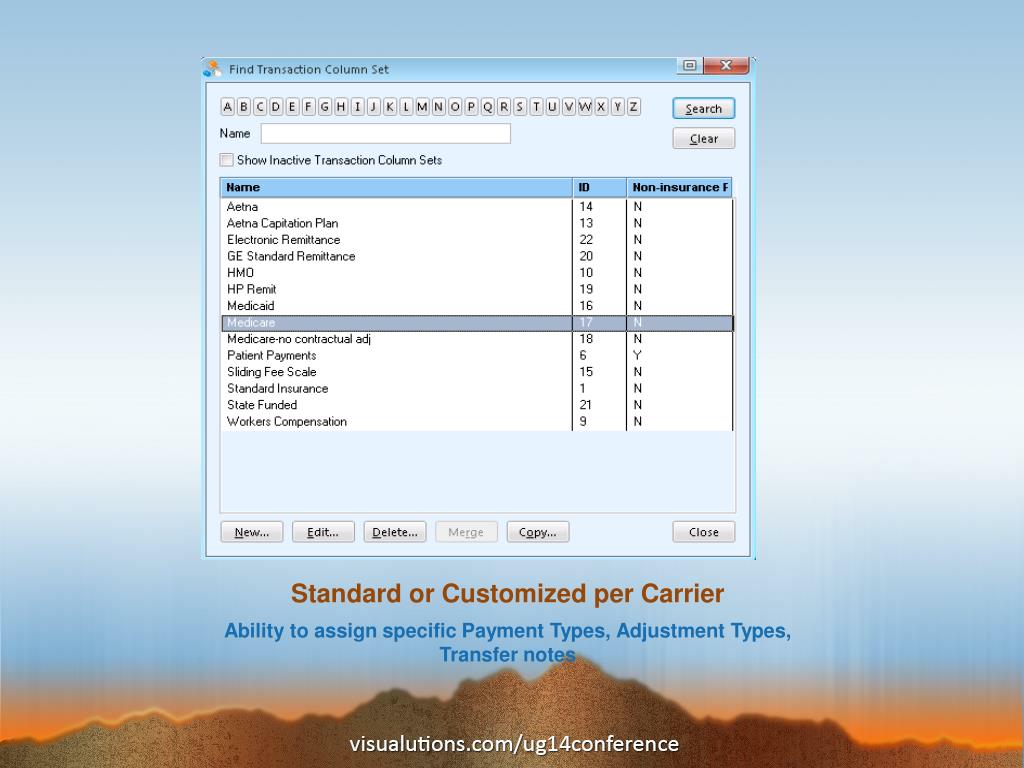Choose the Z letter filter
Viewport: 1024px width, 768px height.
[x=633, y=107]
